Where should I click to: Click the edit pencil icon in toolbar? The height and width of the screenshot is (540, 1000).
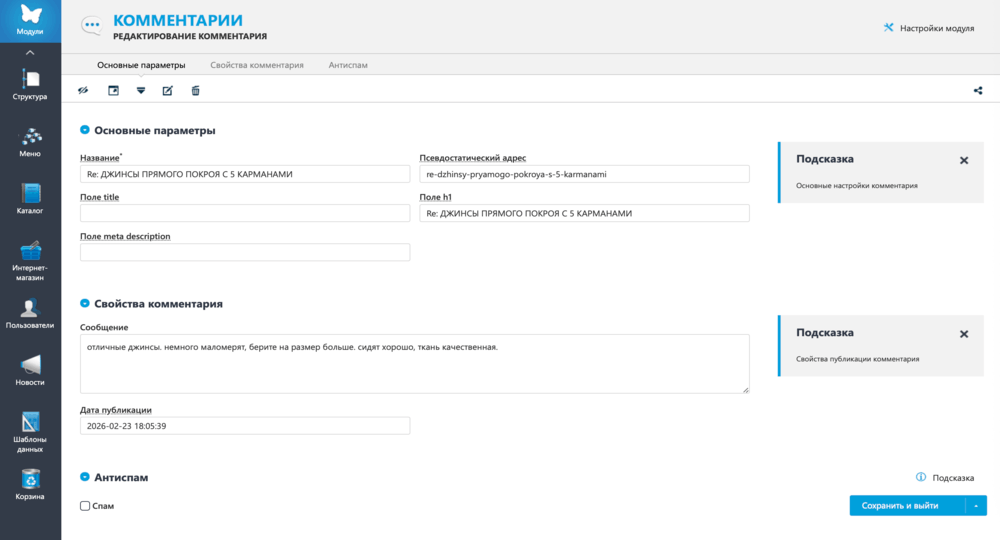coord(167,91)
